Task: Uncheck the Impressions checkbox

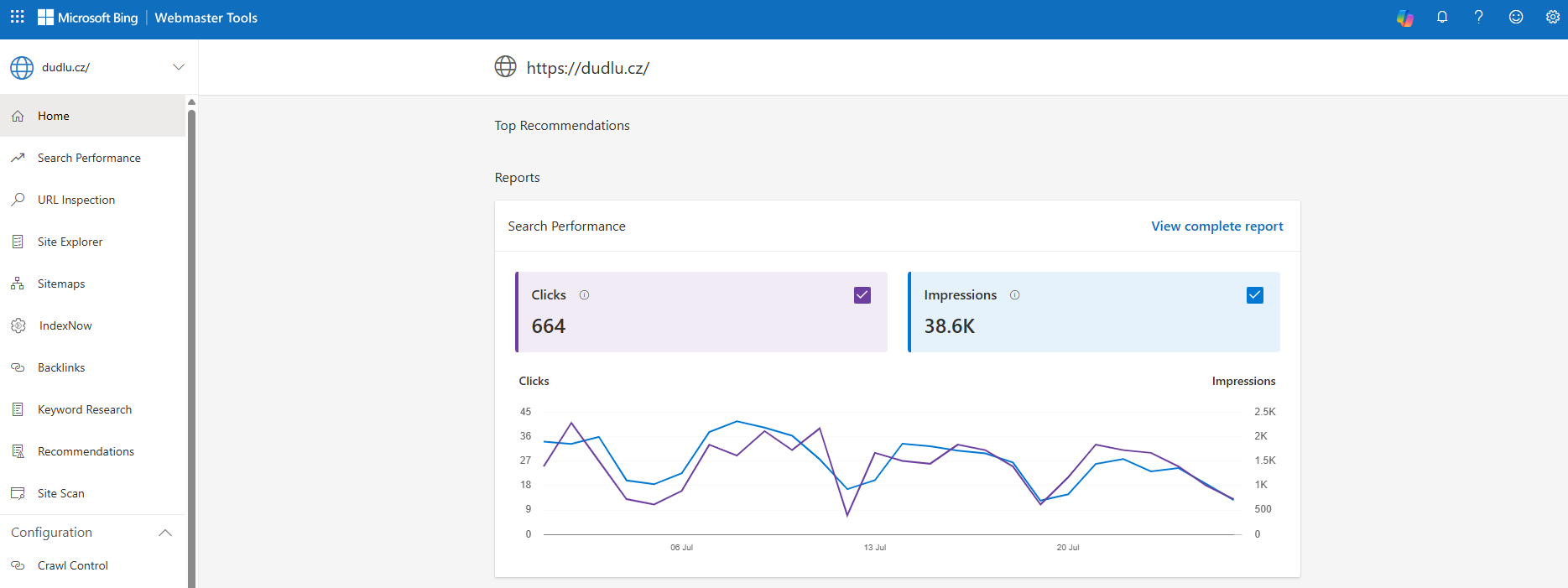Action: pyautogui.click(x=1255, y=295)
